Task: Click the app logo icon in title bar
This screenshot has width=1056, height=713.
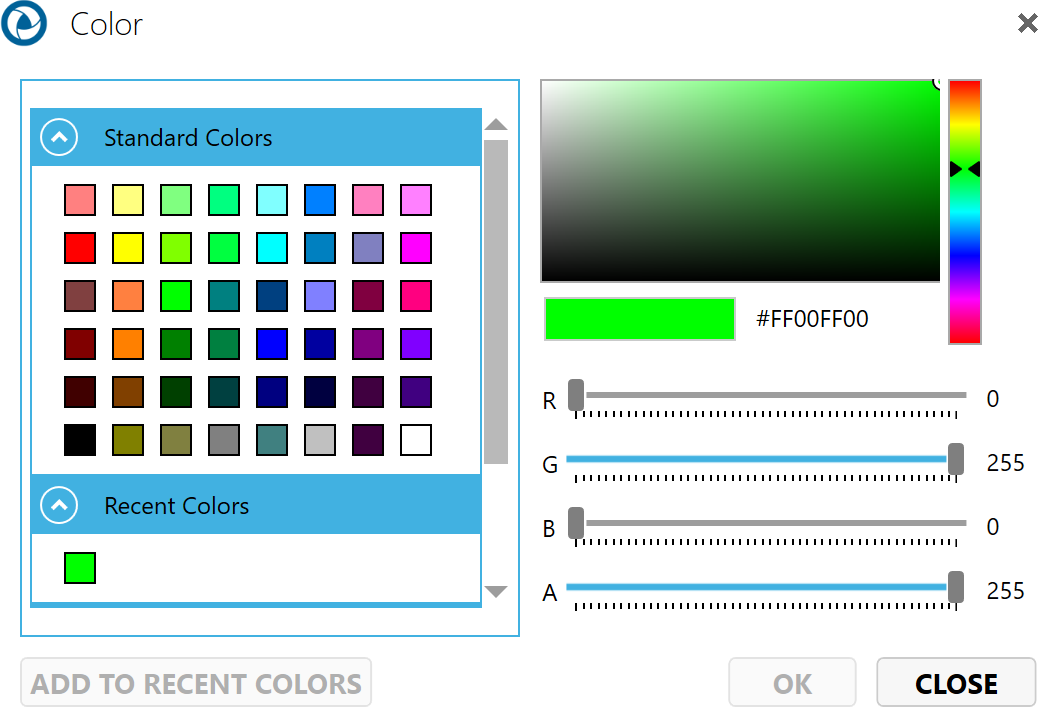Action: pos(25,23)
